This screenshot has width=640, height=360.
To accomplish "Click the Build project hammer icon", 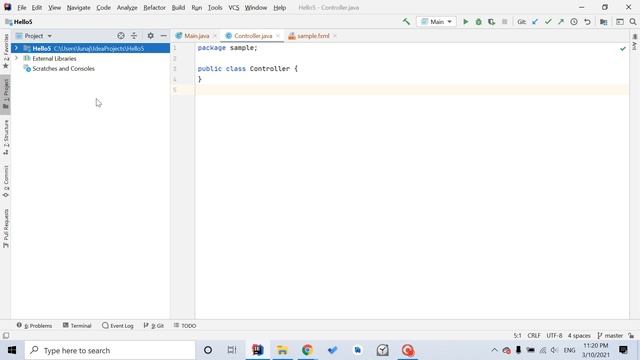I will click(x=406, y=22).
